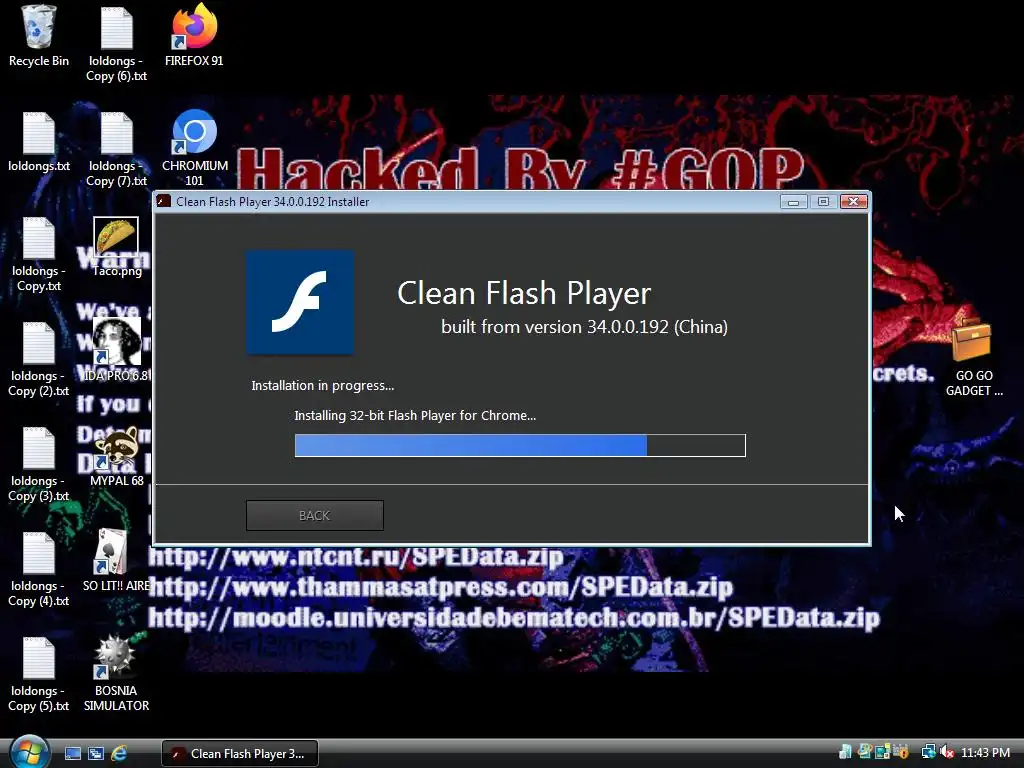Select loldongs - Copy (5).txt file icon
1024x768 pixels.
39,675
